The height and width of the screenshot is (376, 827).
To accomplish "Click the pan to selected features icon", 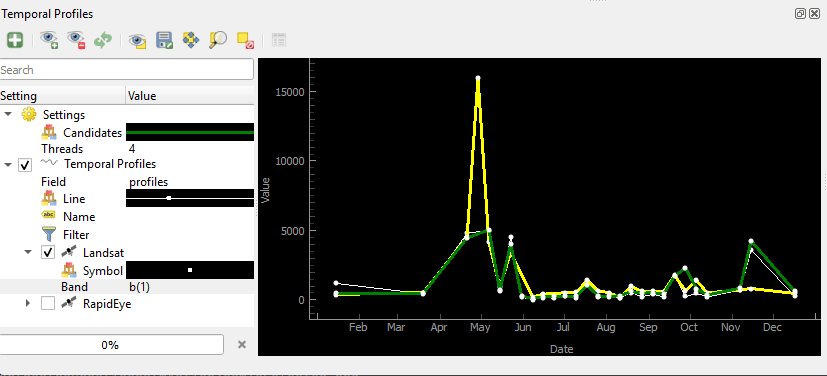I will point(191,40).
